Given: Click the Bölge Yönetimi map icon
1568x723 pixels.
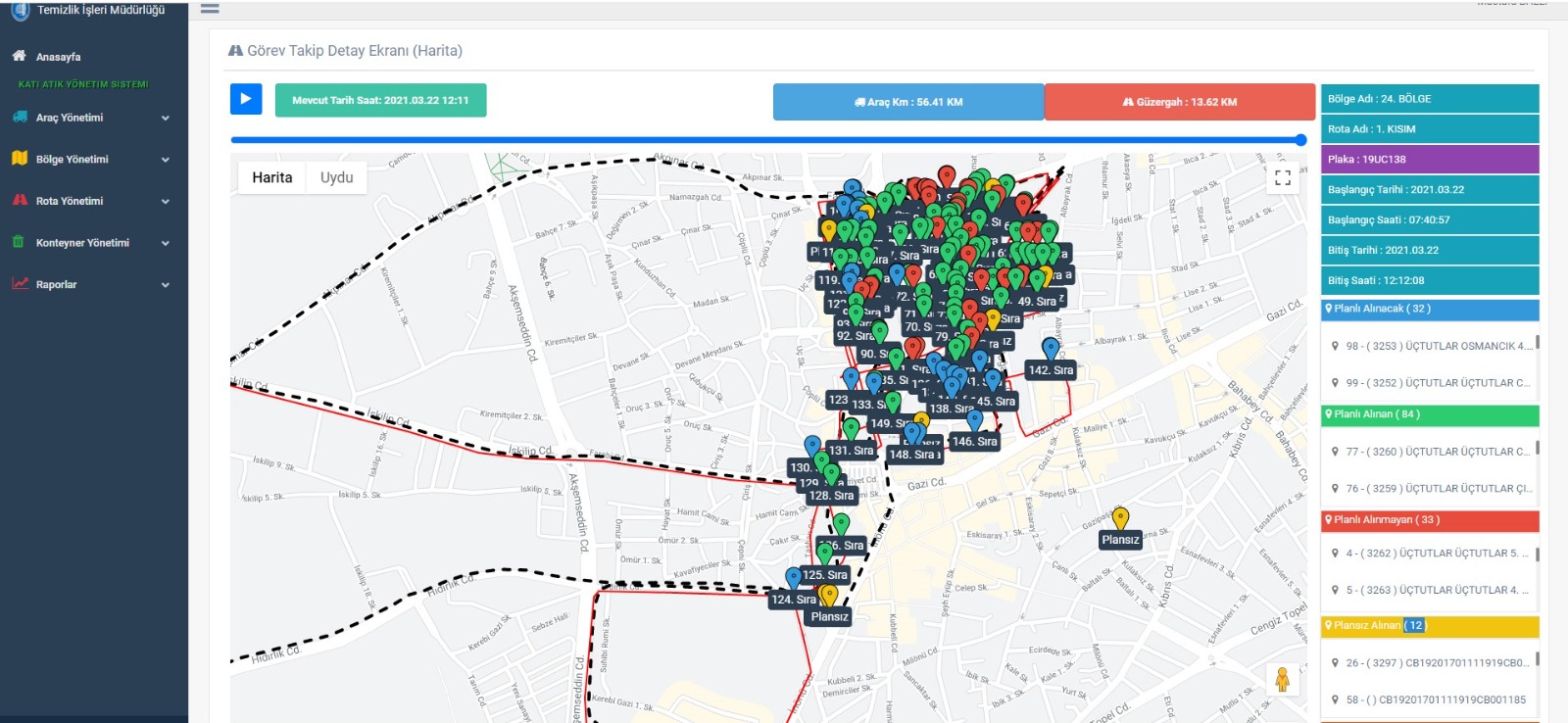Looking at the screenshot, I should 20,159.
